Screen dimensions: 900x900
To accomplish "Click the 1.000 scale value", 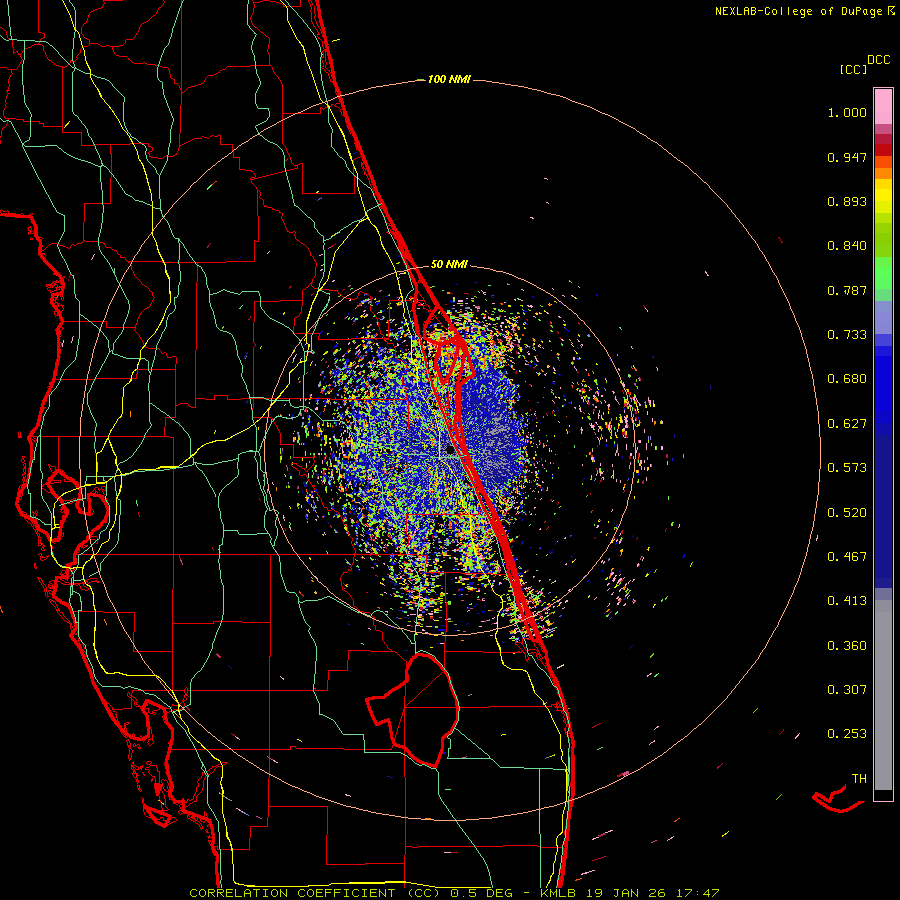I will click(847, 112).
